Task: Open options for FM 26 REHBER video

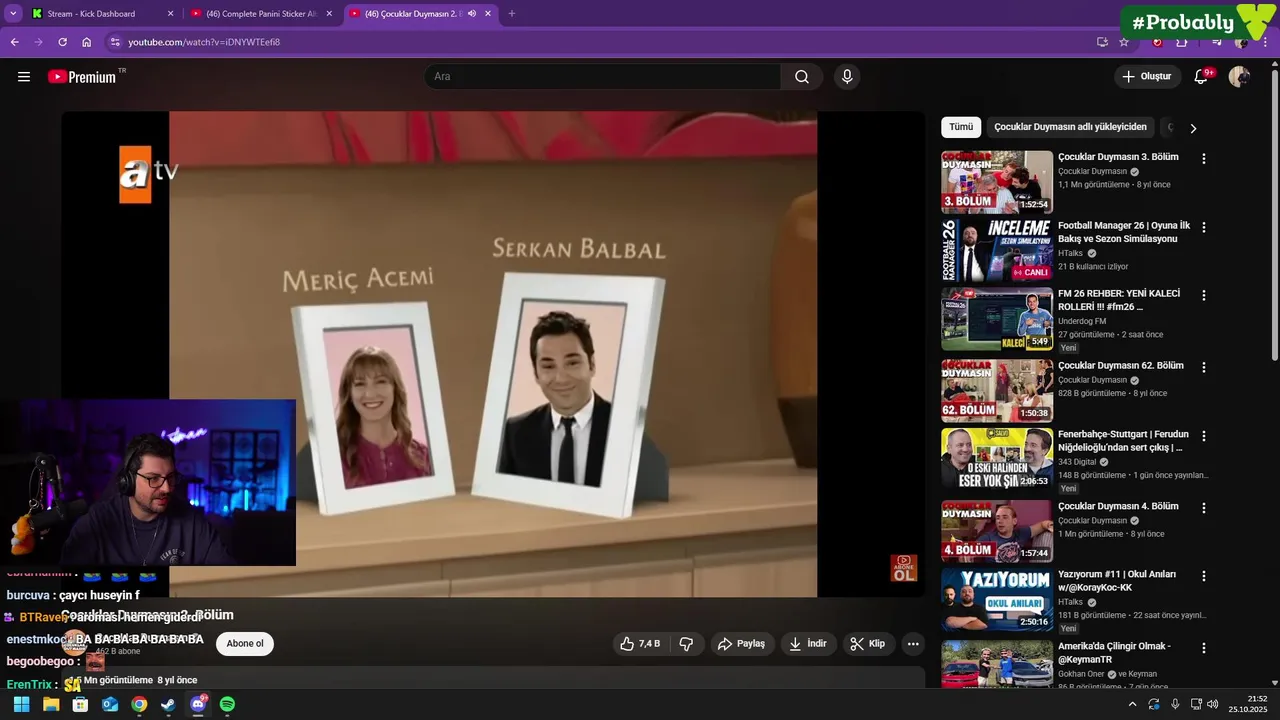Action: tap(1204, 296)
